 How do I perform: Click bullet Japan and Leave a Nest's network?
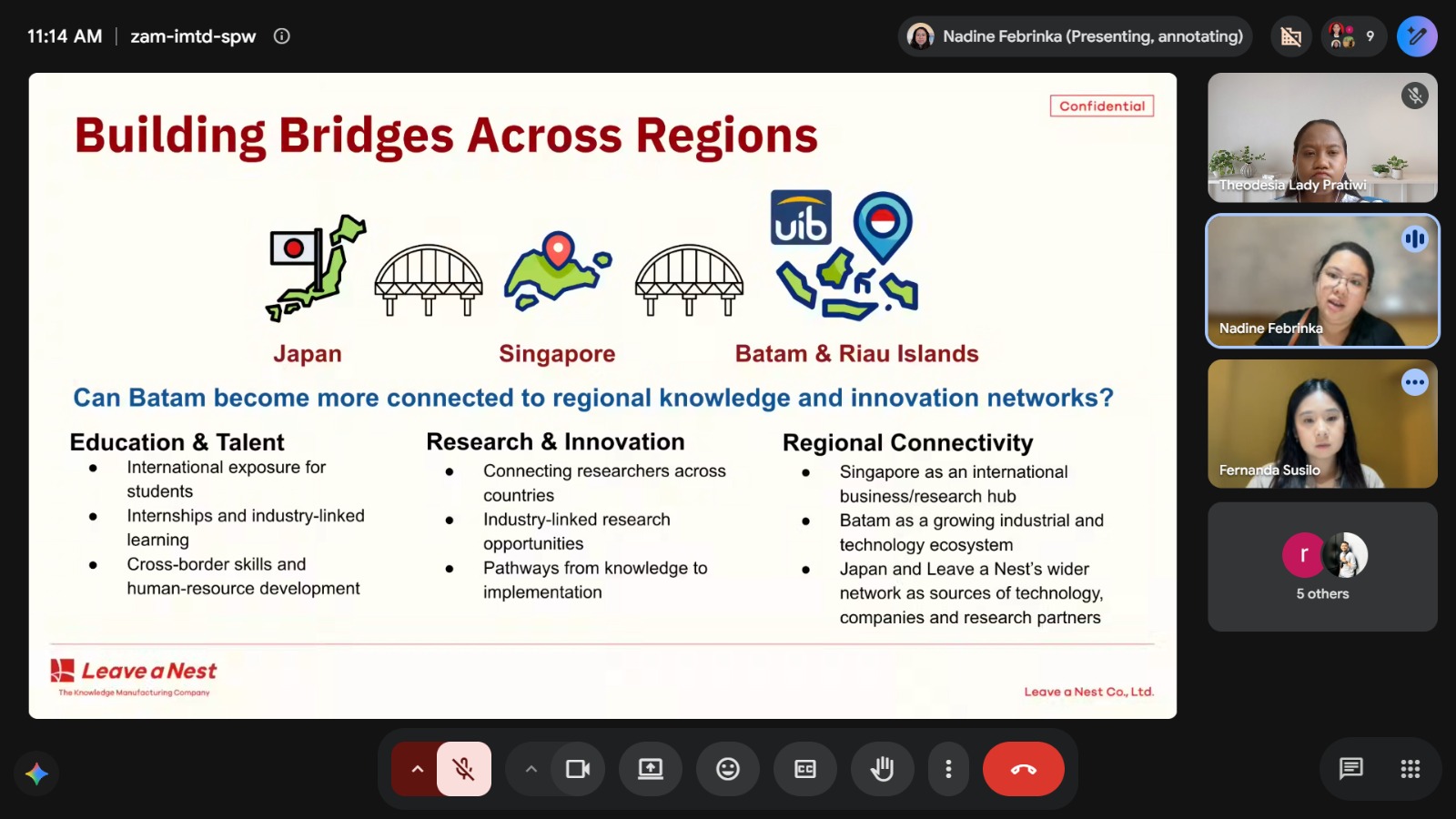[x=972, y=593]
